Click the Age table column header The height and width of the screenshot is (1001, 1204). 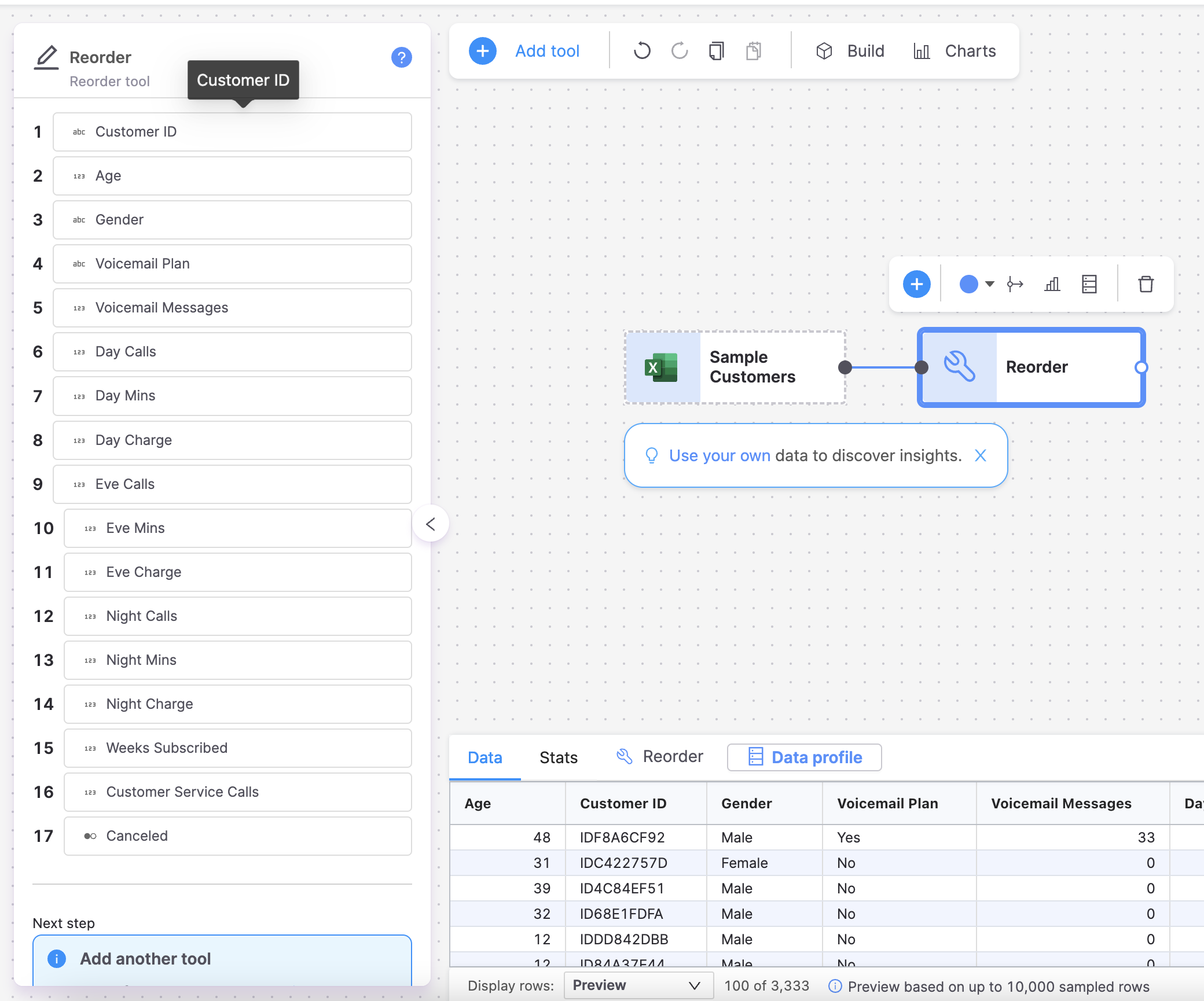[x=508, y=804]
